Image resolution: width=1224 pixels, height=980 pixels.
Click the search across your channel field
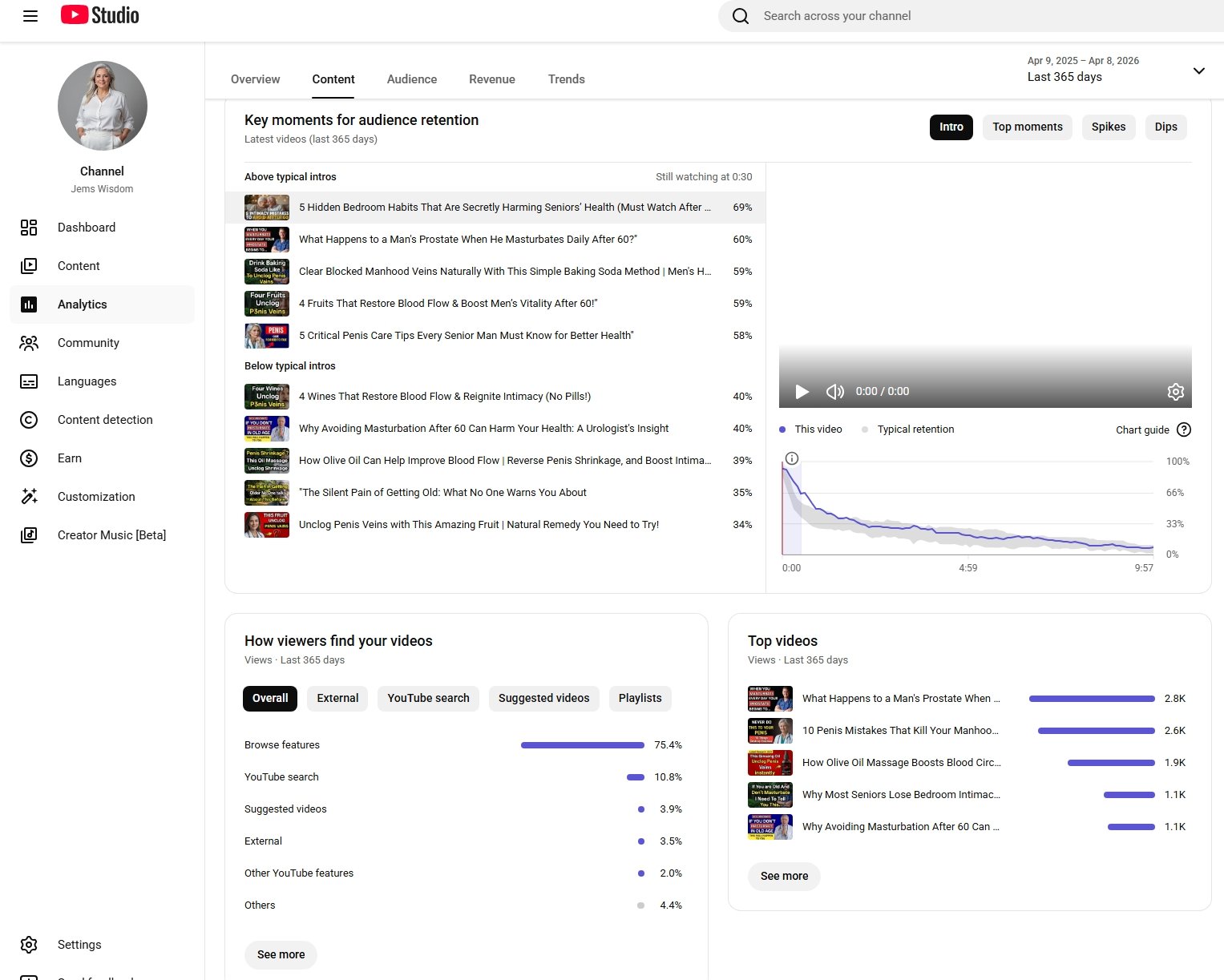(962, 16)
